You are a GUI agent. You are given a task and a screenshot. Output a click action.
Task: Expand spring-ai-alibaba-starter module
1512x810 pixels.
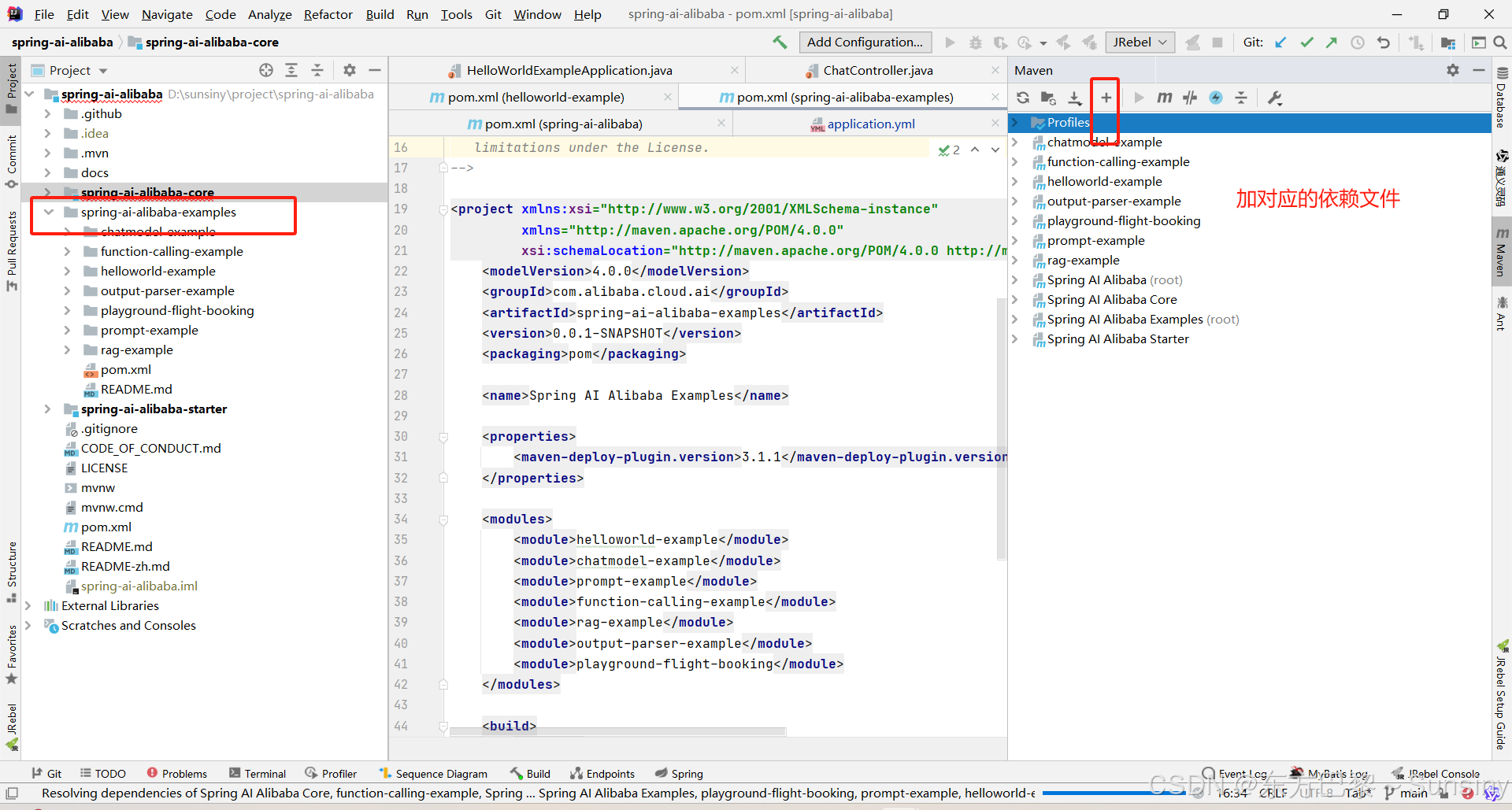(47, 409)
